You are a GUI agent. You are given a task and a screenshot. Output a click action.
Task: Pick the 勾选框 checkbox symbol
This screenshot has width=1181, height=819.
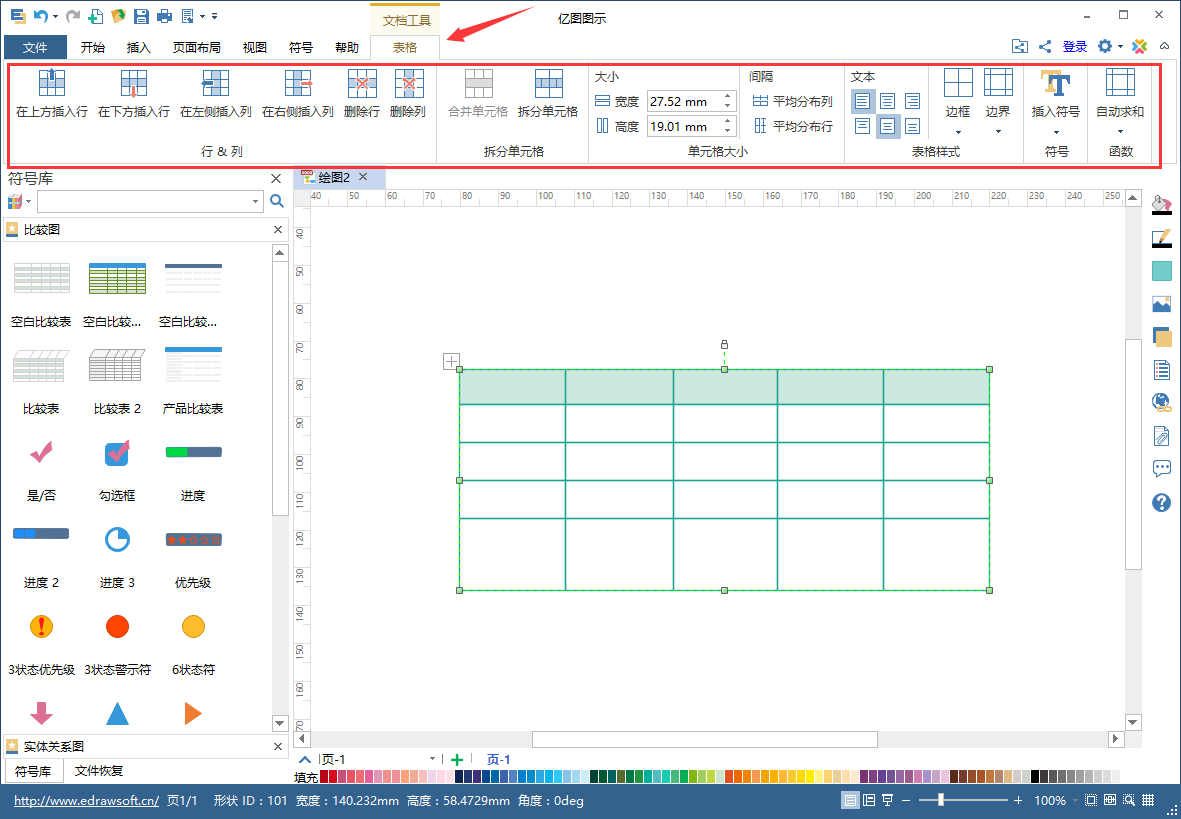point(117,452)
